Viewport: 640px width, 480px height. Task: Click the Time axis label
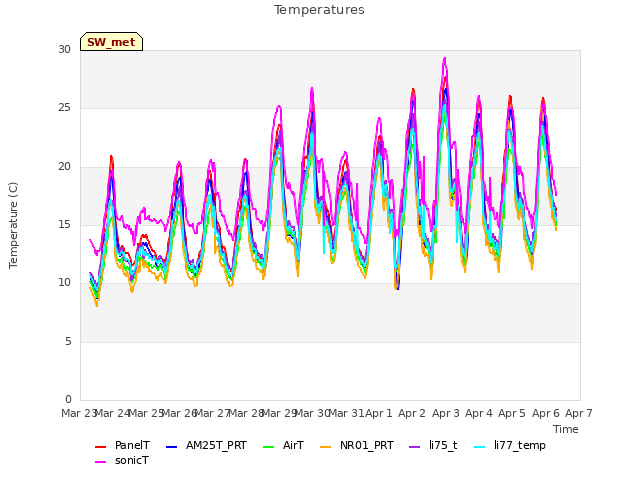566,429
